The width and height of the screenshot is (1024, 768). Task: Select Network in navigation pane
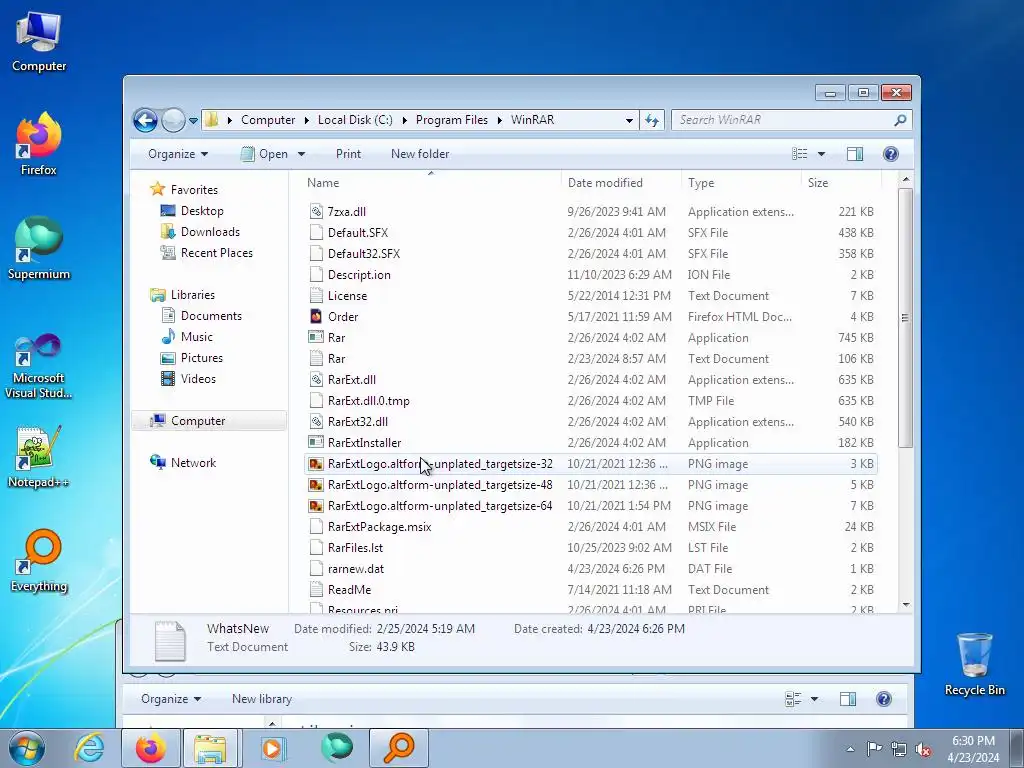point(193,462)
